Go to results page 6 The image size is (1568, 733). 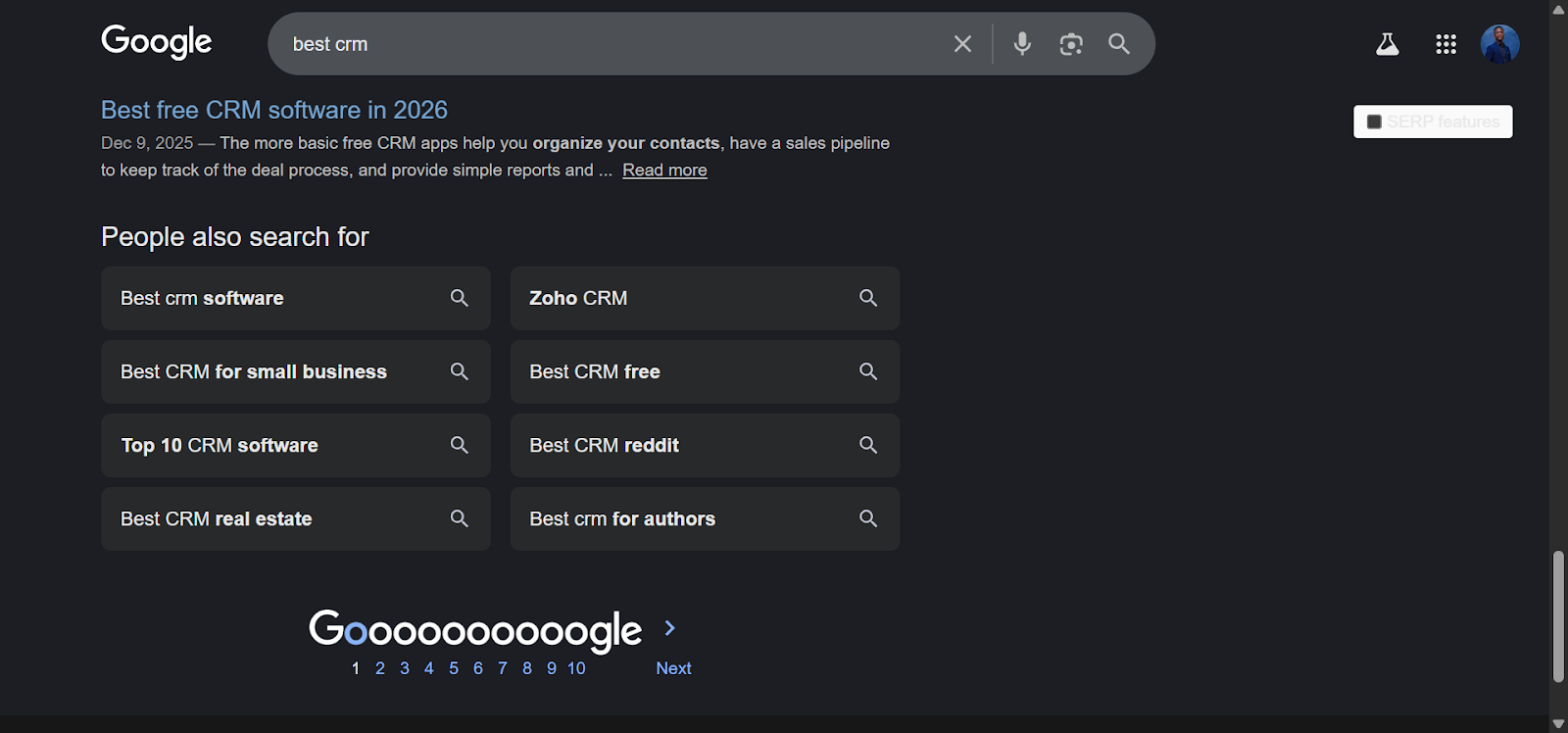click(x=478, y=668)
